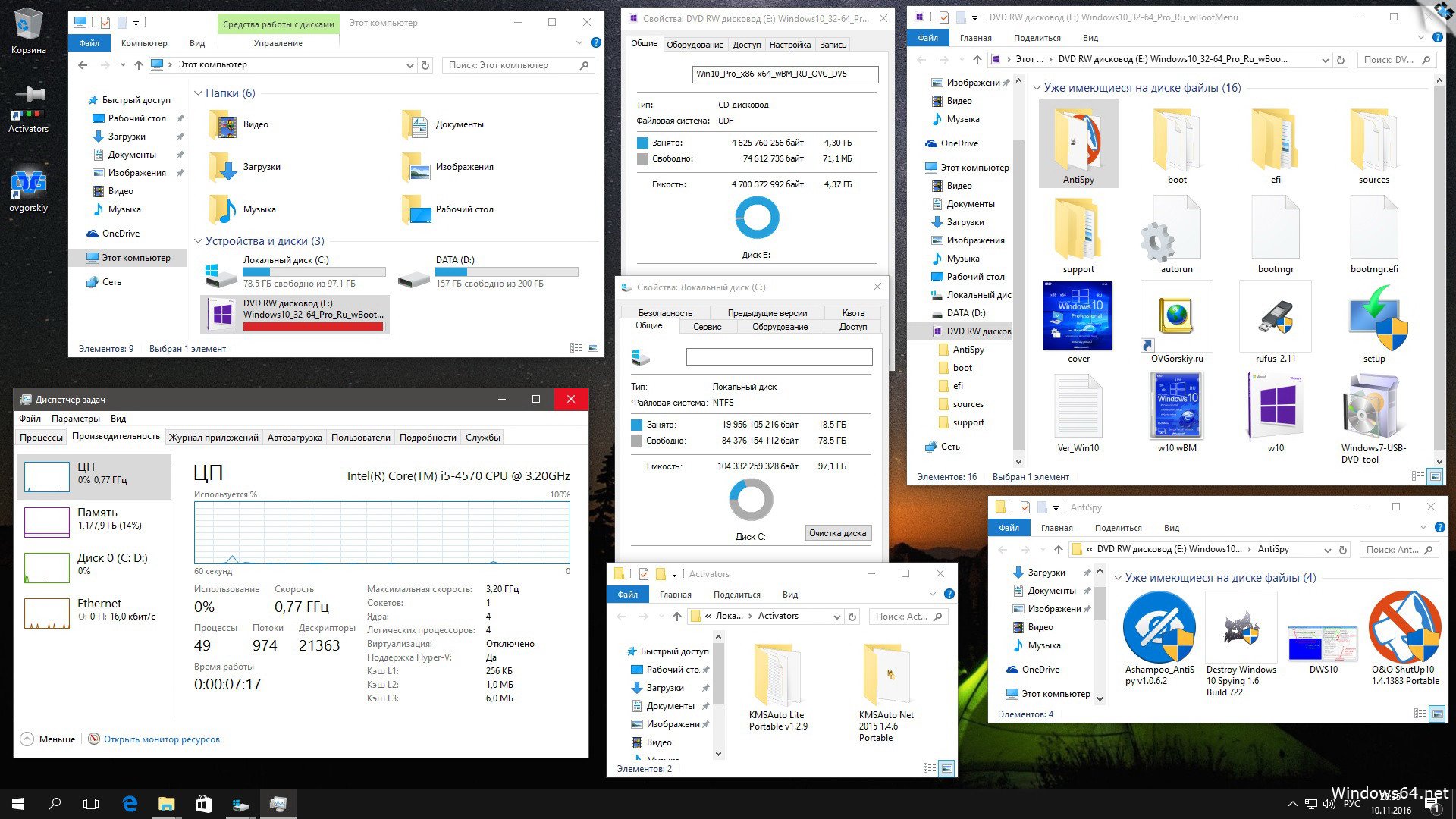Select Ashampoo_AntiSpy v1.0.6.2 icon
1456x819 pixels.
[1159, 638]
